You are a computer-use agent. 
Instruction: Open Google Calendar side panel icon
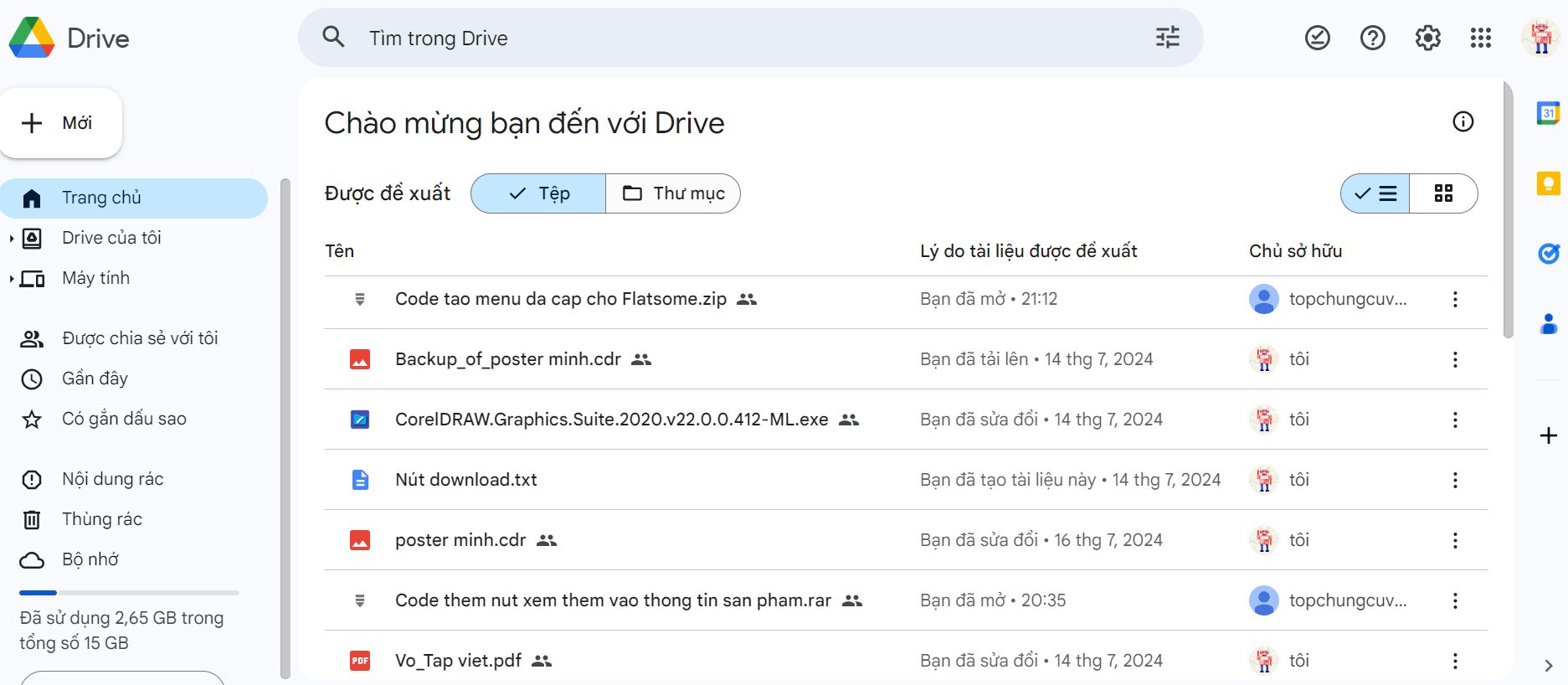click(x=1548, y=113)
